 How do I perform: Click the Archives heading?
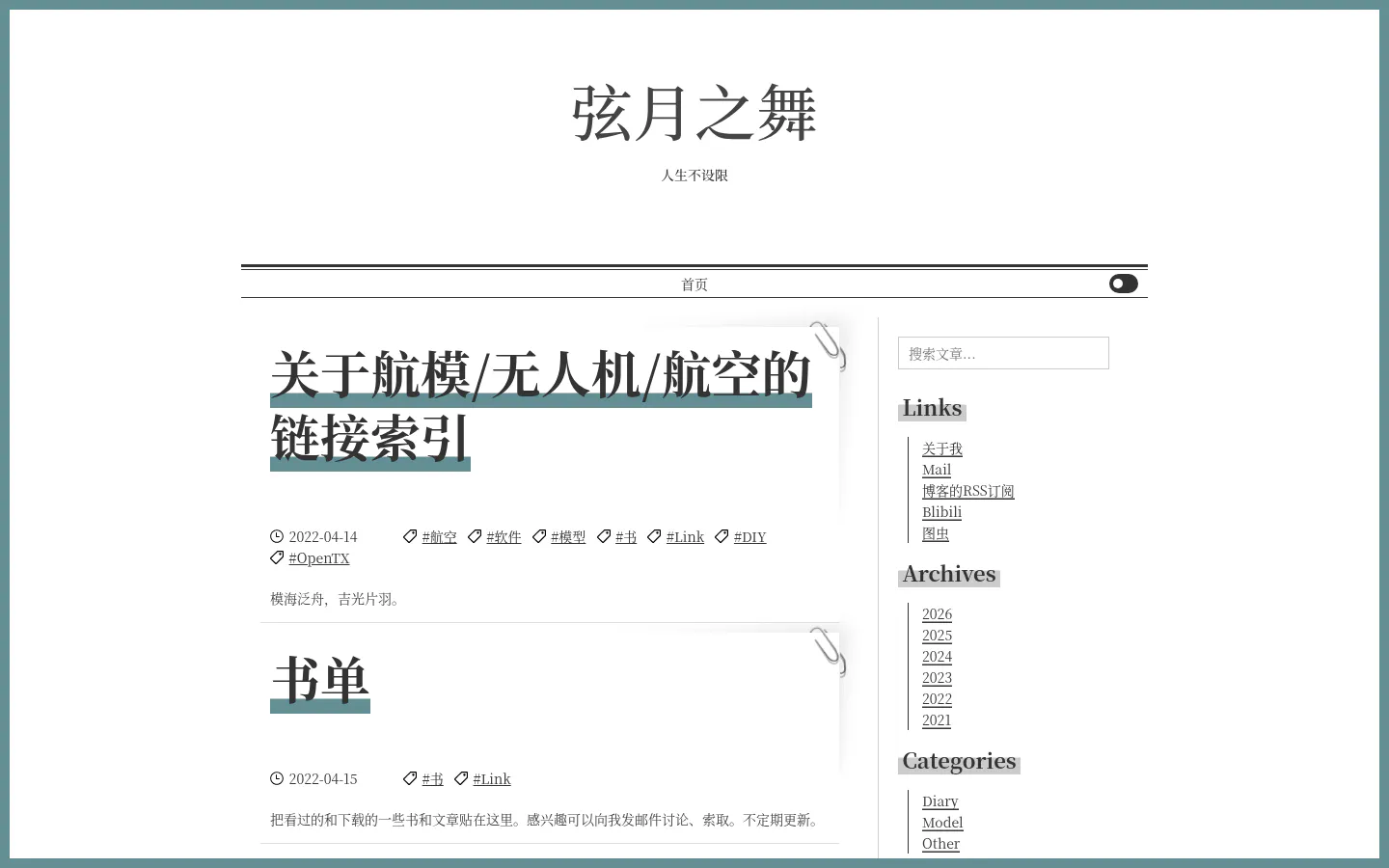pyautogui.click(x=949, y=575)
